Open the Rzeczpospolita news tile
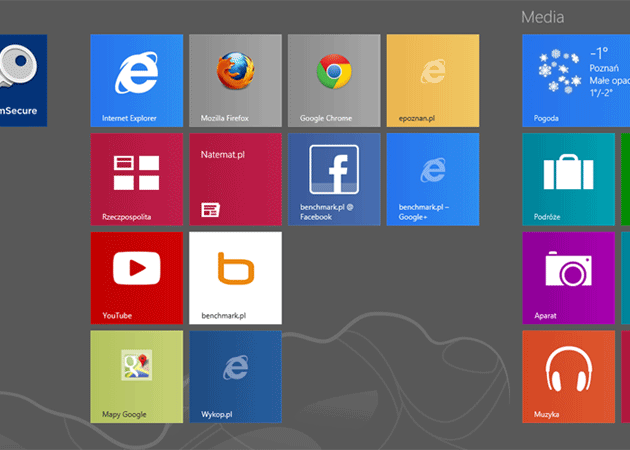The height and width of the screenshot is (450, 630). pos(137,179)
